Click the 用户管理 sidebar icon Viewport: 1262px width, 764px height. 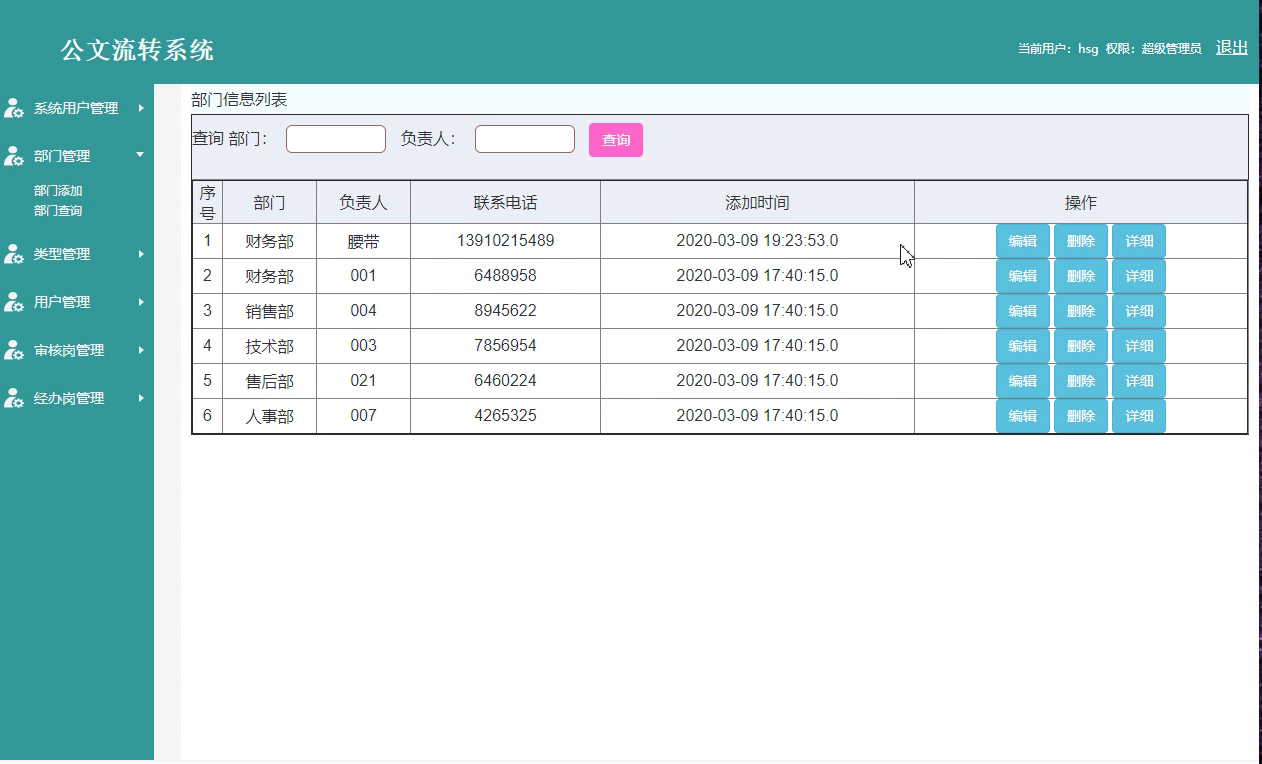(14, 302)
